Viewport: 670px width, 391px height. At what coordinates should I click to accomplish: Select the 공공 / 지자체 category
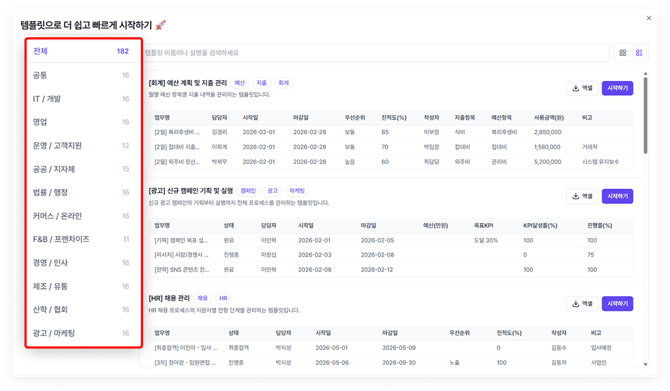click(83, 169)
